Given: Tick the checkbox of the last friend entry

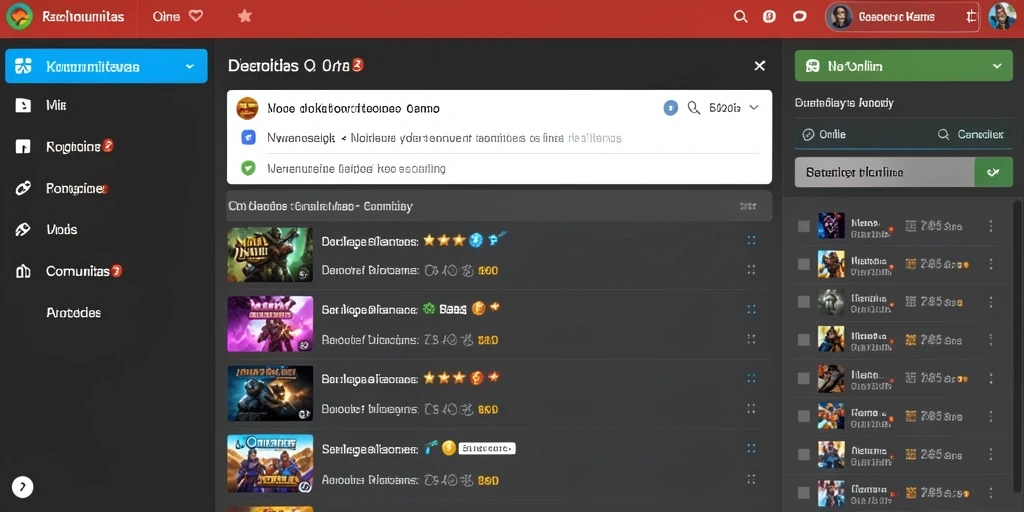Looking at the screenshot, I should click(x=804, y=492).
